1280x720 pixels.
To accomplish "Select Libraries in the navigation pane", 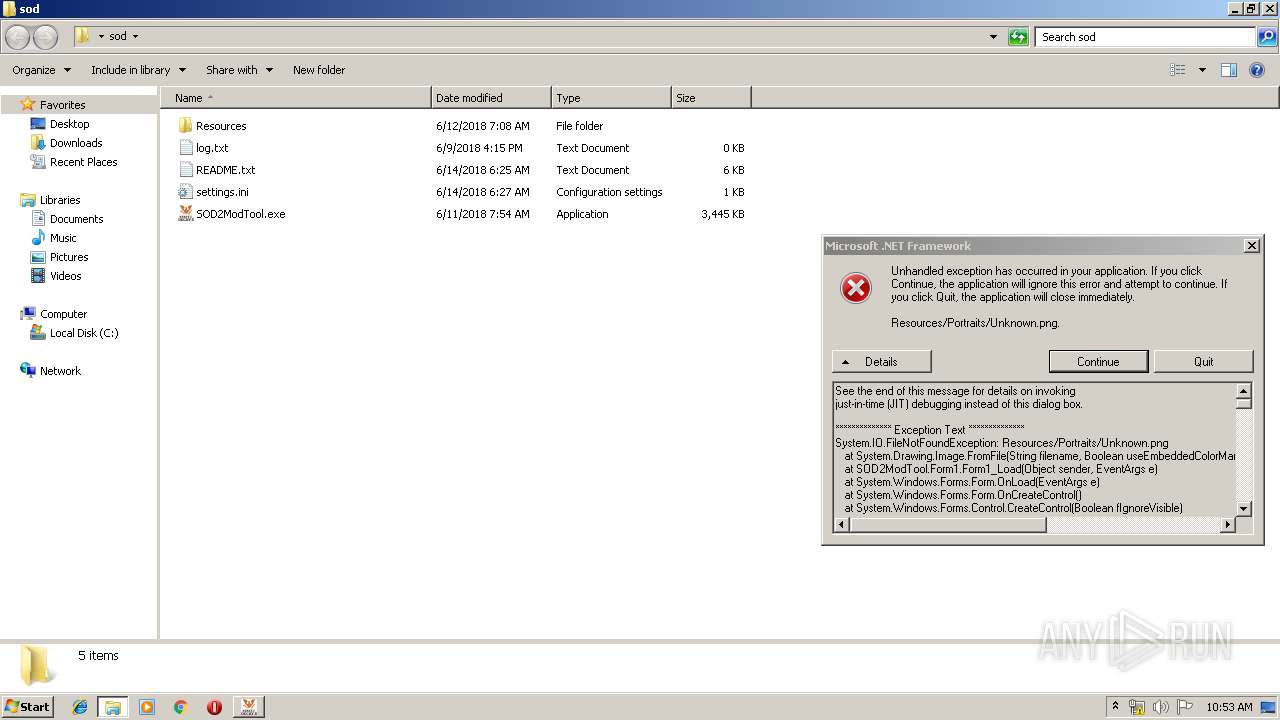I will click(x=60, y=200).
